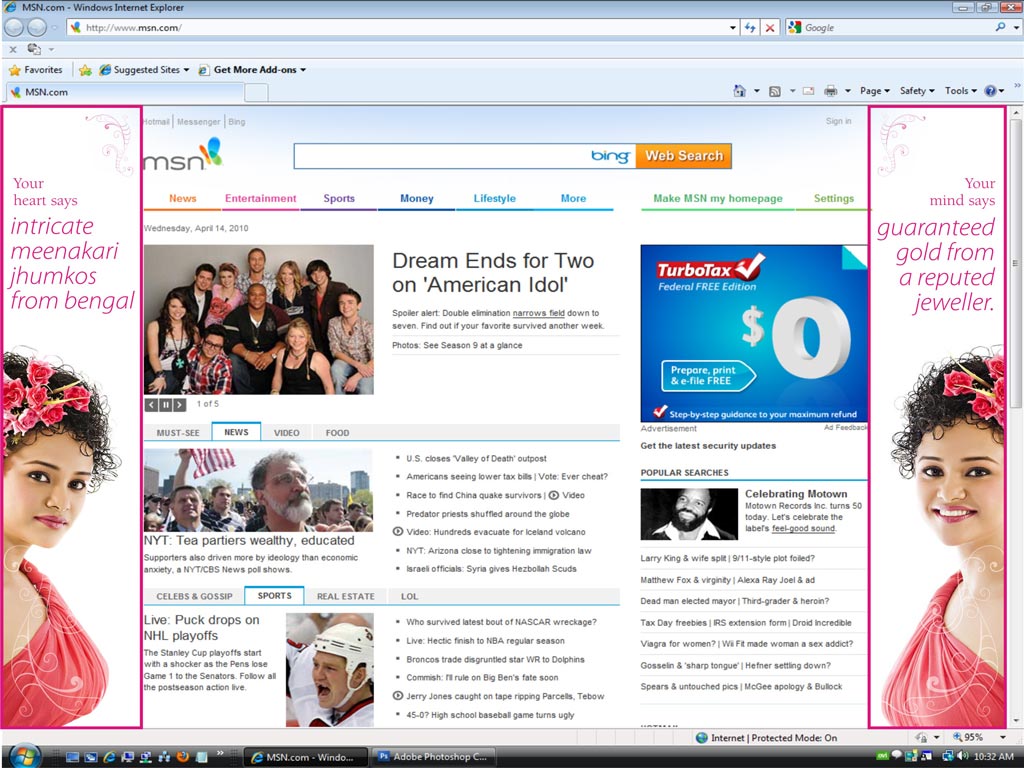Click the Refresh page icon

pyautogui.click(x=750, y=27)
